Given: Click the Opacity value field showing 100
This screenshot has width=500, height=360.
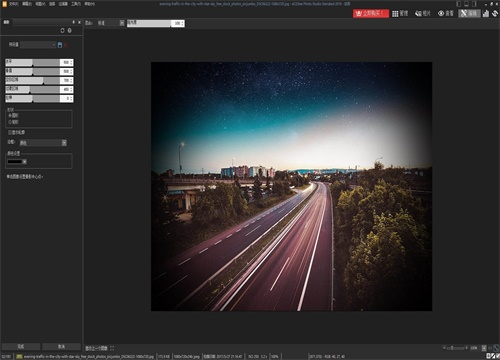Looking at the screenshot, I should coord(177,23).
